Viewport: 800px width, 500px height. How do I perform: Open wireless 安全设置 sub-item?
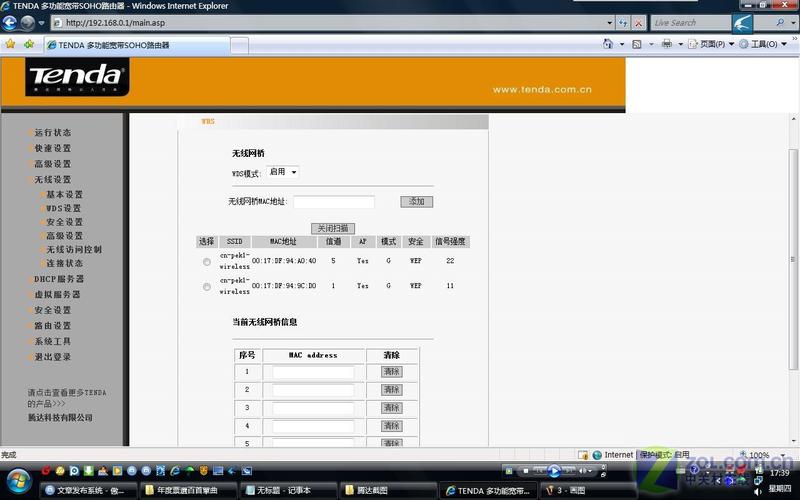[64, 222]
